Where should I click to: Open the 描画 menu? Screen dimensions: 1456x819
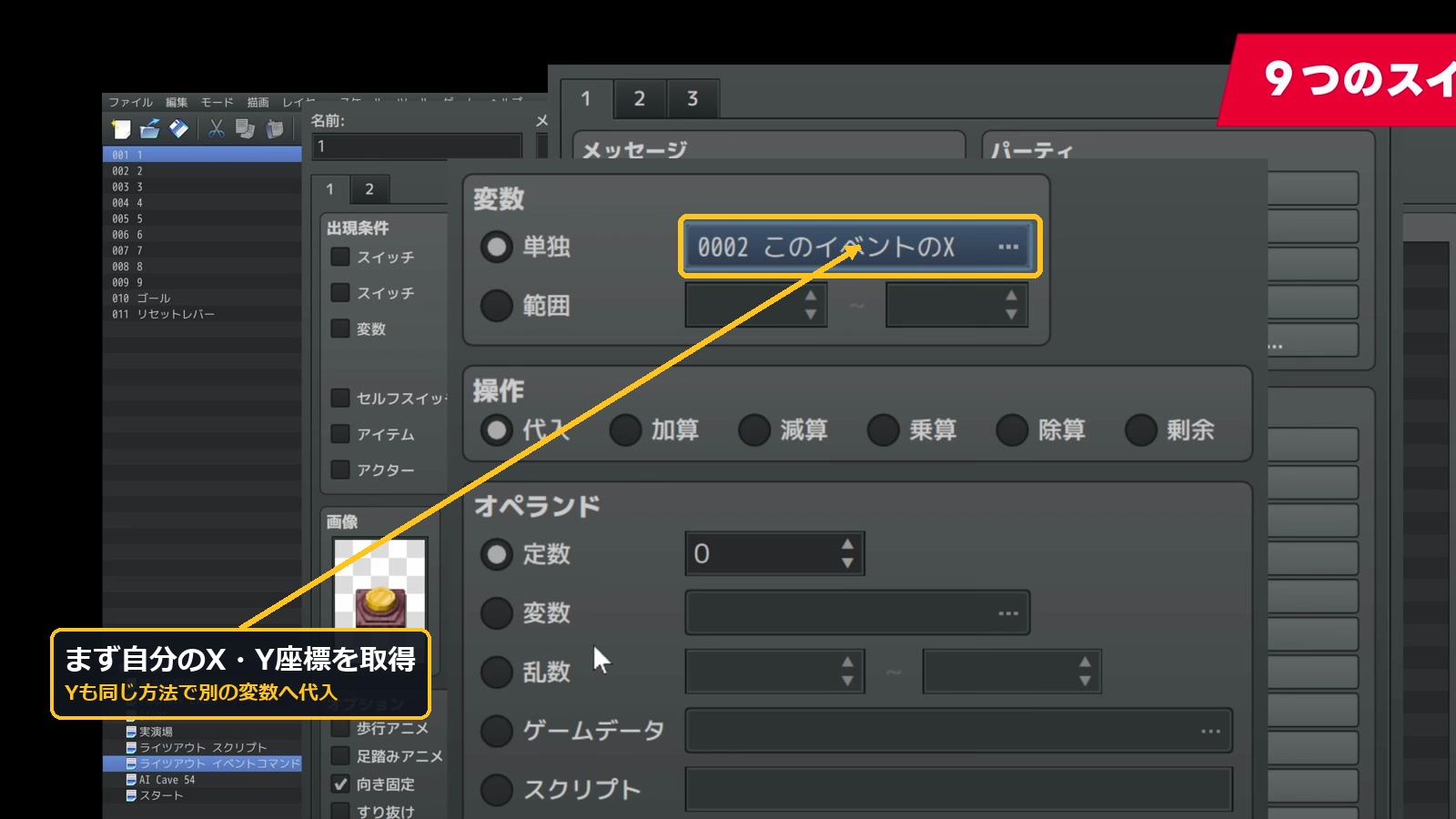coord(258,102)
